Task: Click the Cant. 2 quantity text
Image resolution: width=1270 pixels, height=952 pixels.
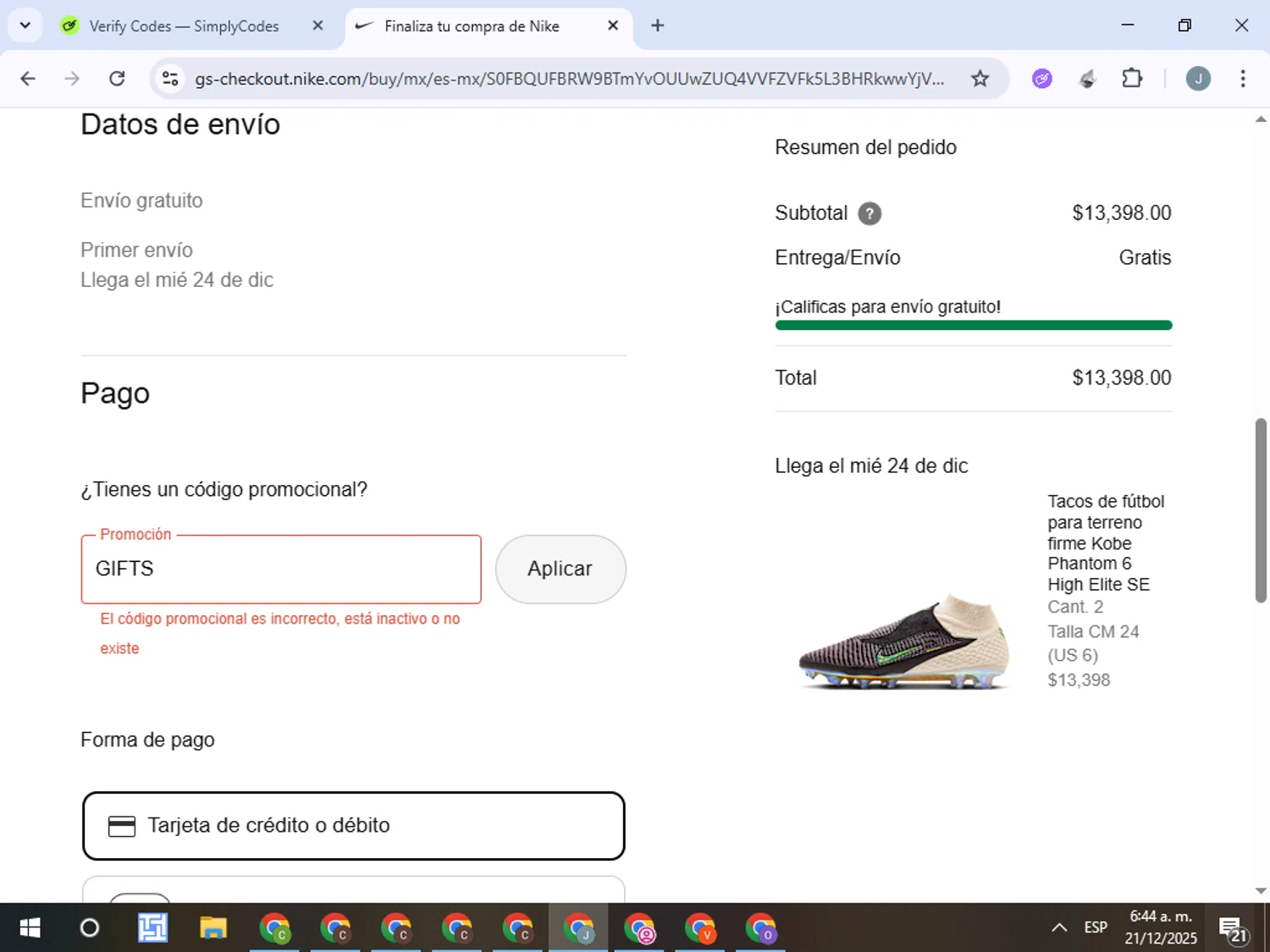Action: point(1075,607)
